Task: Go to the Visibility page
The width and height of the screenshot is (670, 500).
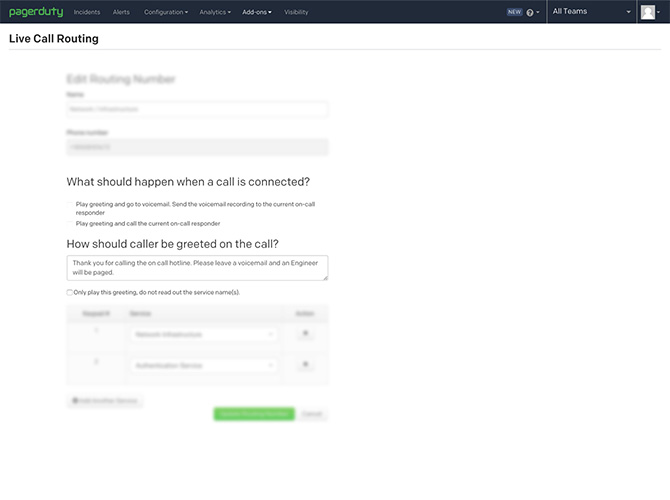Action: click(x=296, y=12)
